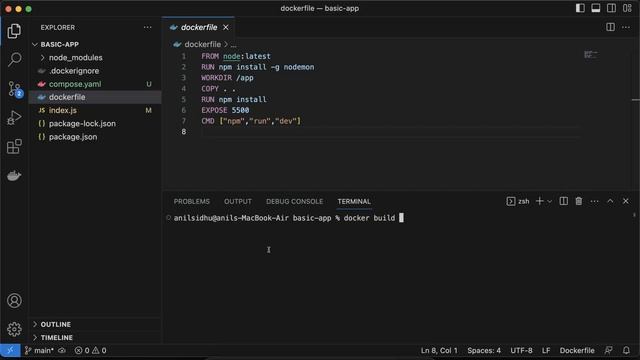The height and width of the screenshot is (360, 640).
Task: Change end of line sequence LF
Action: point(546,351)
